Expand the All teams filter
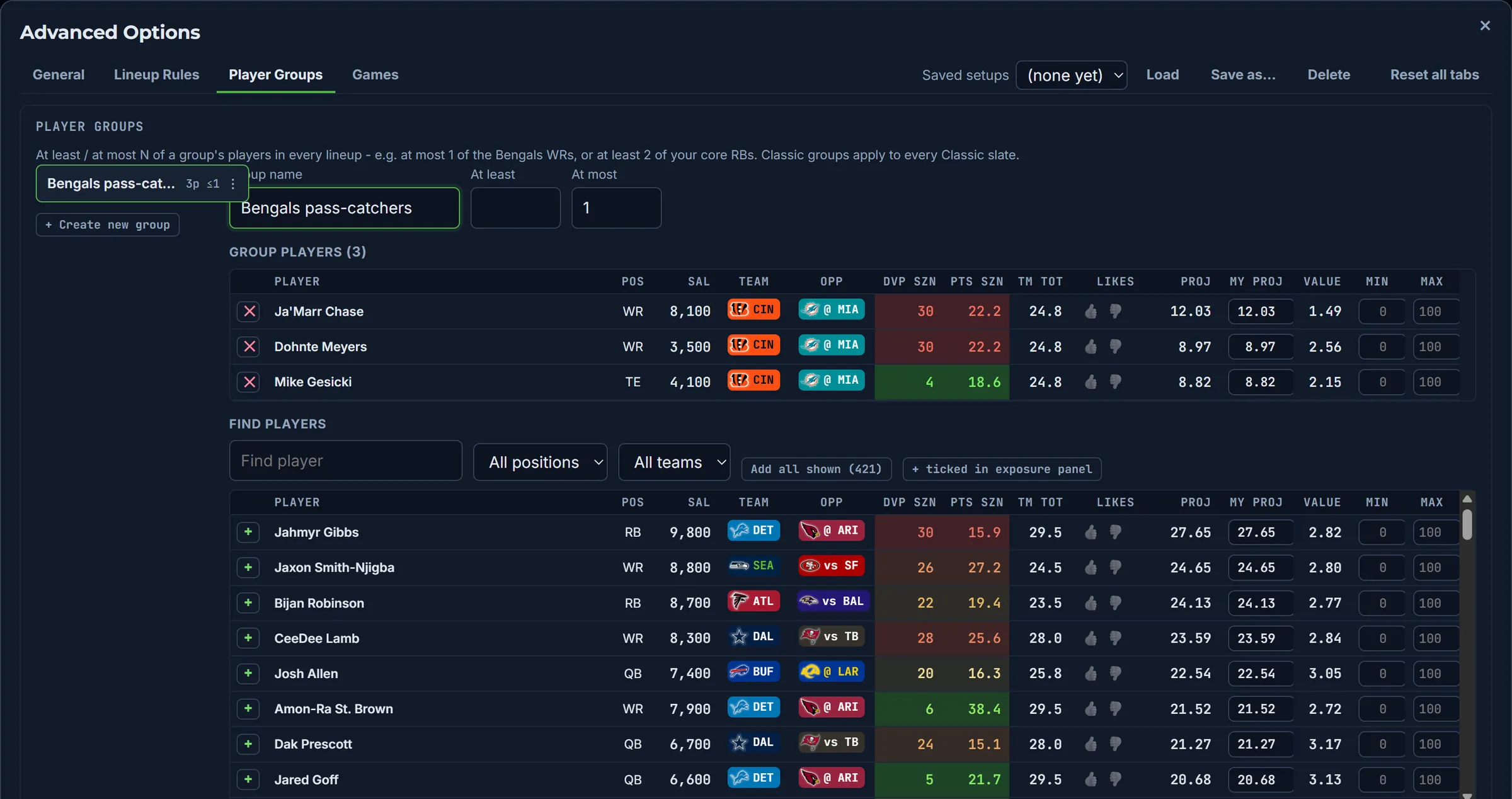The image size is (1512, 799). pos(674,462)
